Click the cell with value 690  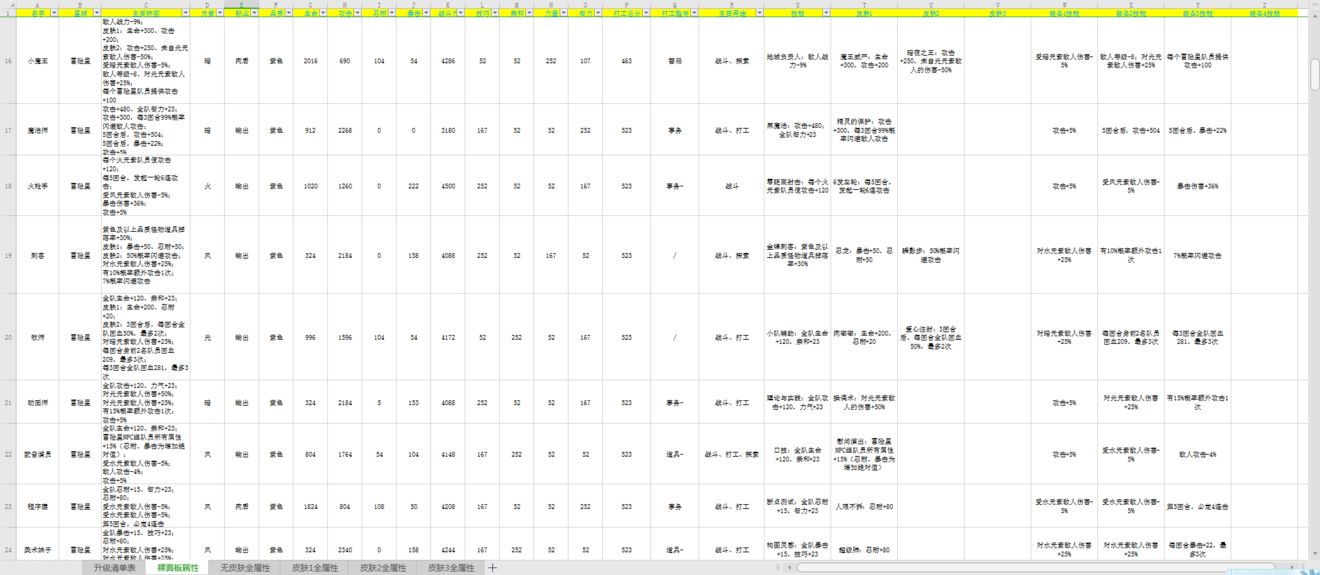(x=345, y=61)
